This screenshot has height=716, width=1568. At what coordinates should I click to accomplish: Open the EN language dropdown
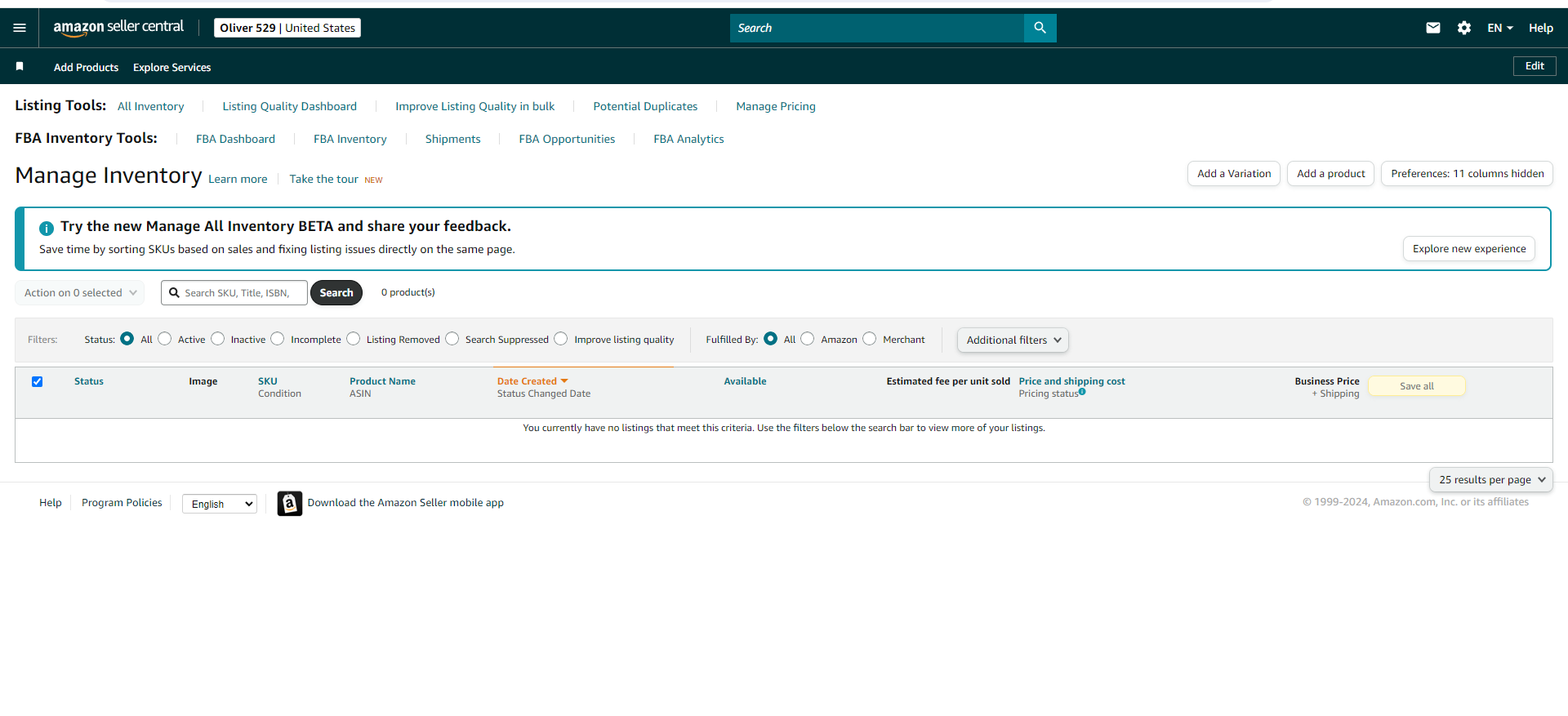pyautogui.click(x=1499, y=28)
